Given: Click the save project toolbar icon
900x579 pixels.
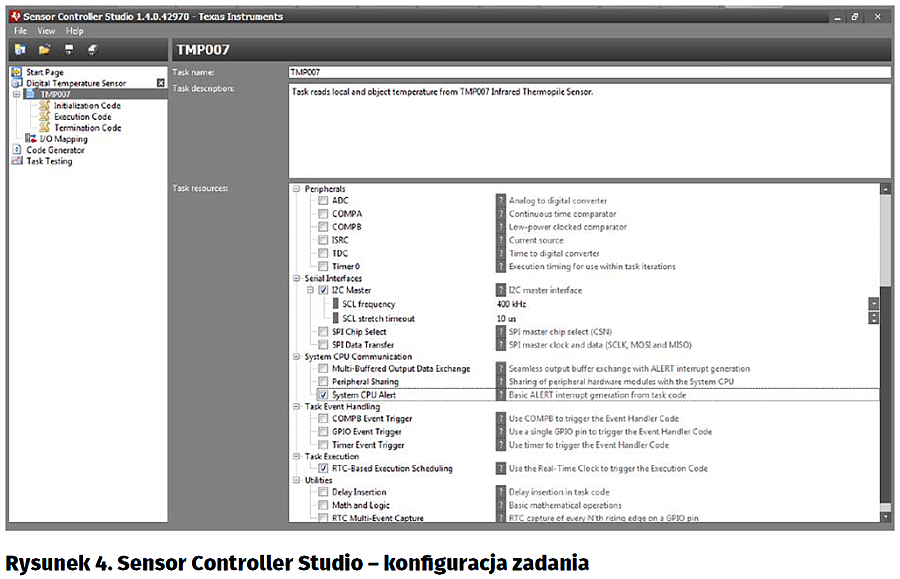Looking at the screenshot, I should tap(68, 49).
